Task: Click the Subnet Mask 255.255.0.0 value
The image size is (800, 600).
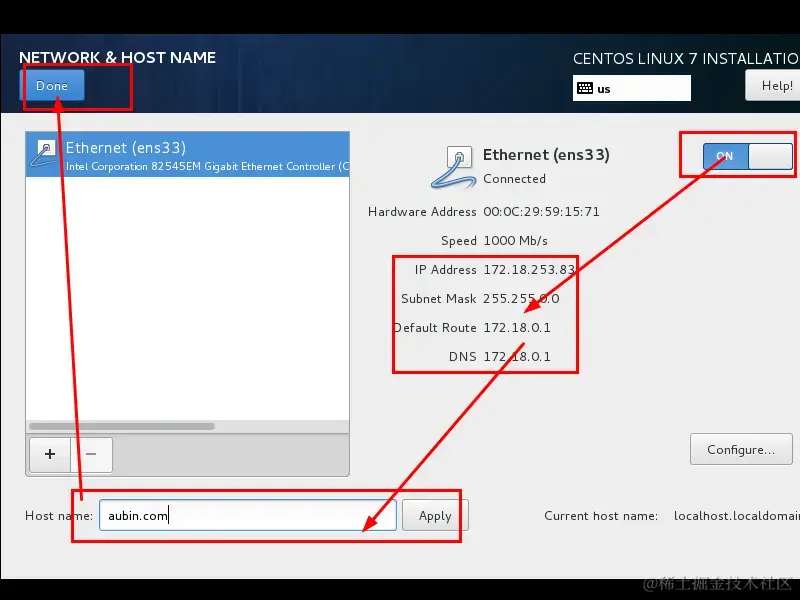Action: [x=521, y=298]
